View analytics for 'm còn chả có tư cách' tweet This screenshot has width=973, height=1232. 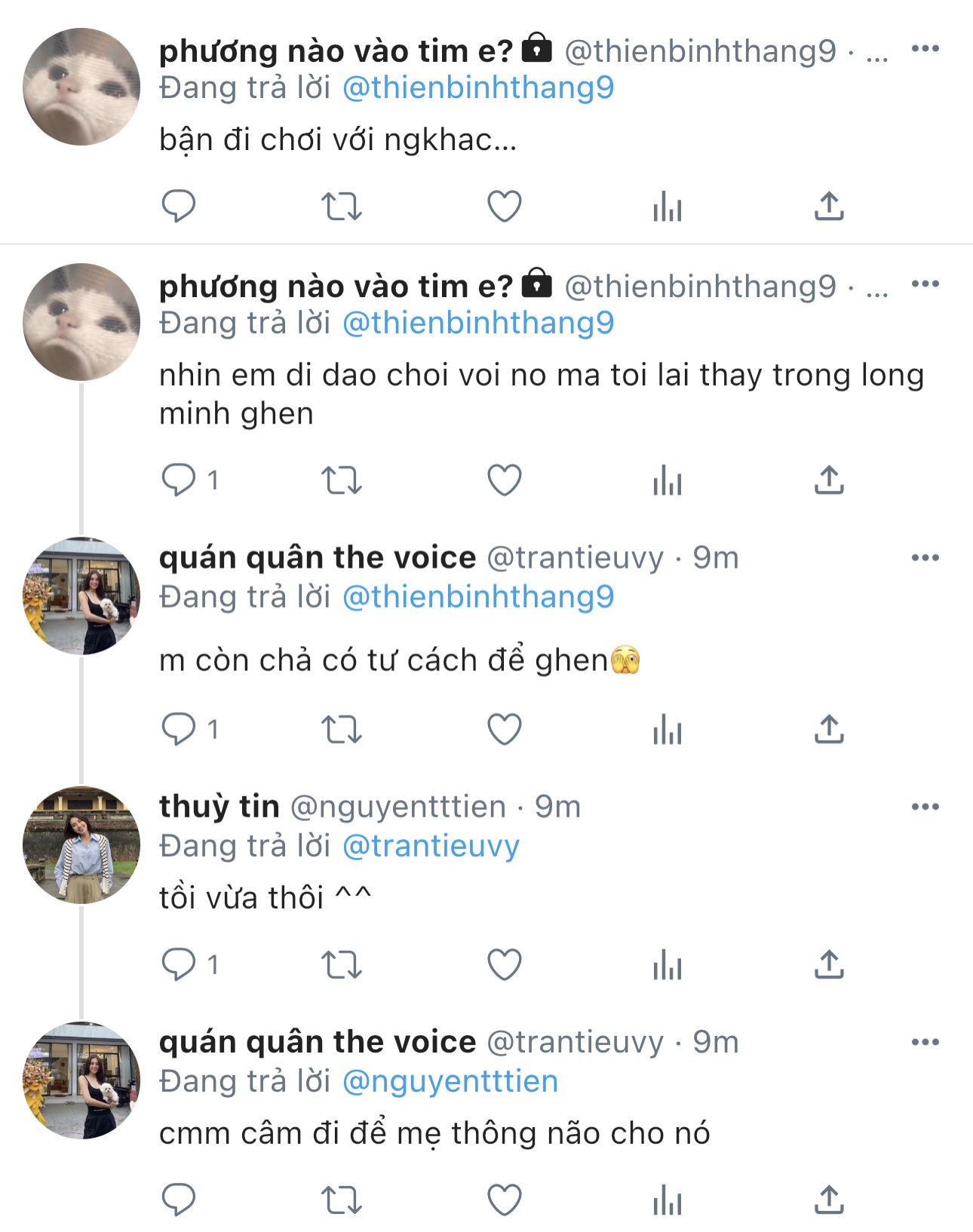click(x=667, y=730)
